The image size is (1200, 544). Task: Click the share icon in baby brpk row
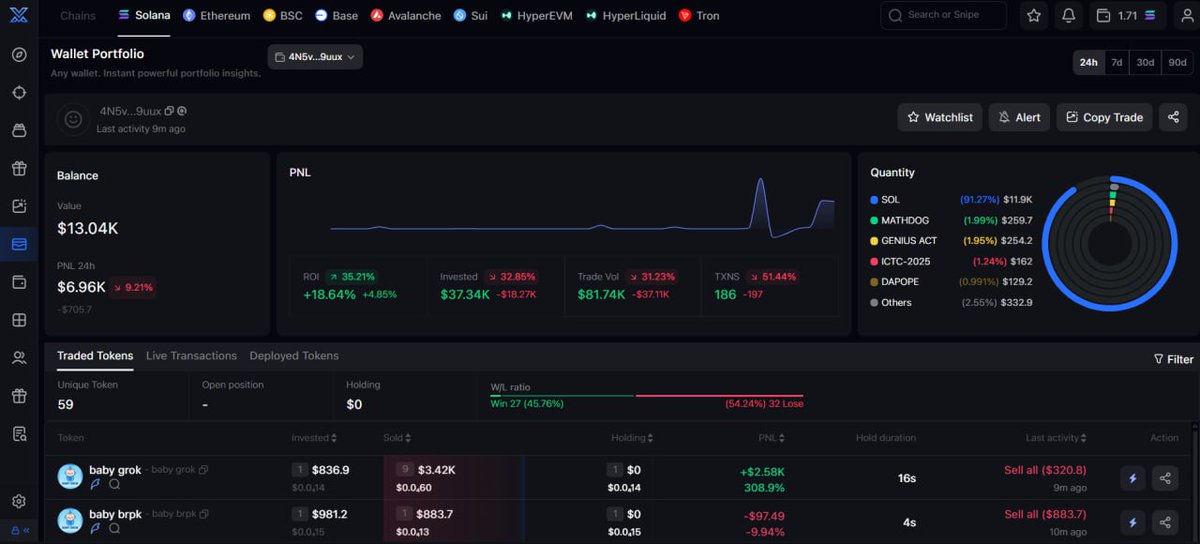pos(1165,522)
